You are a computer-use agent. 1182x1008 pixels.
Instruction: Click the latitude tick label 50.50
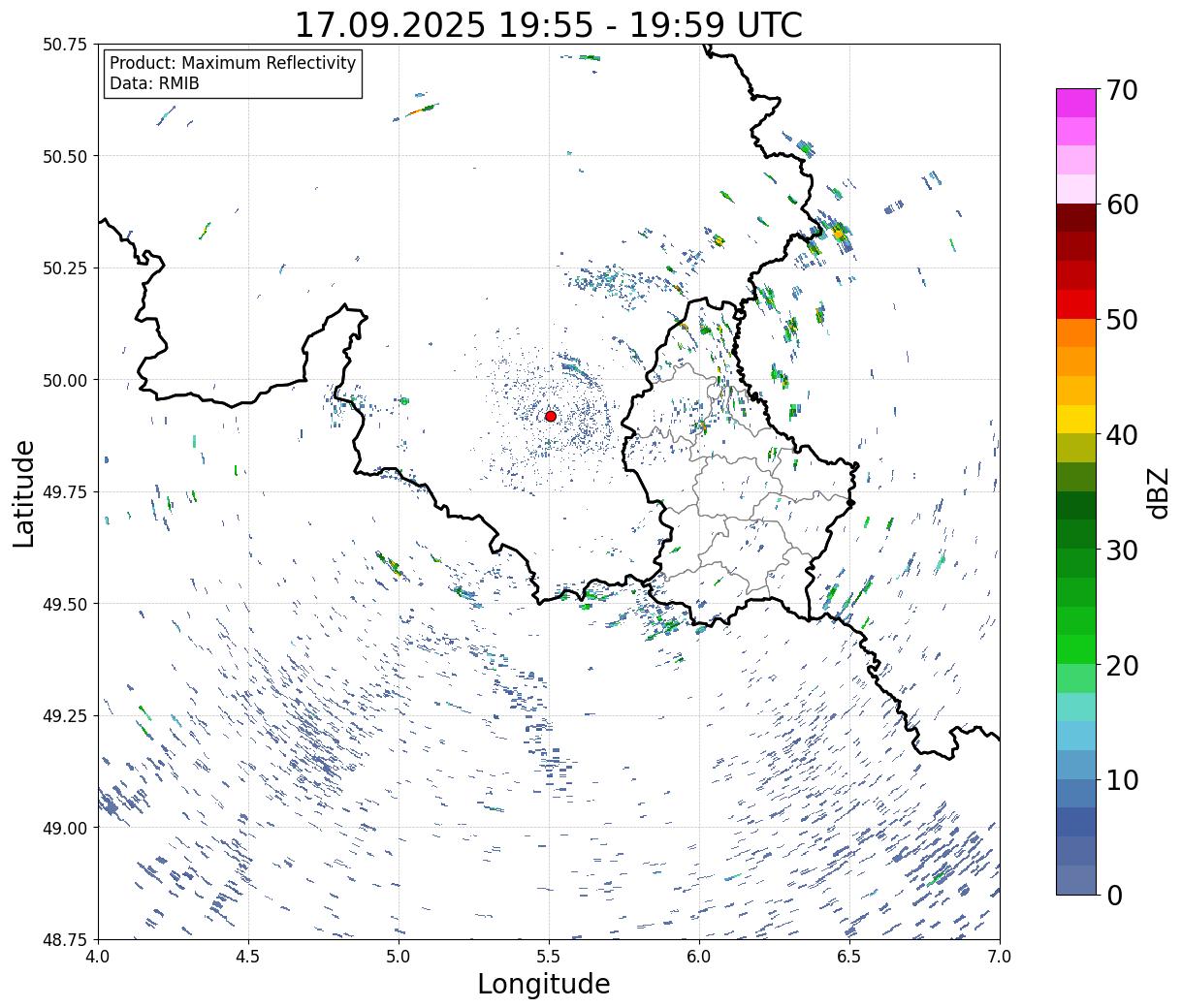coord(65,156)
